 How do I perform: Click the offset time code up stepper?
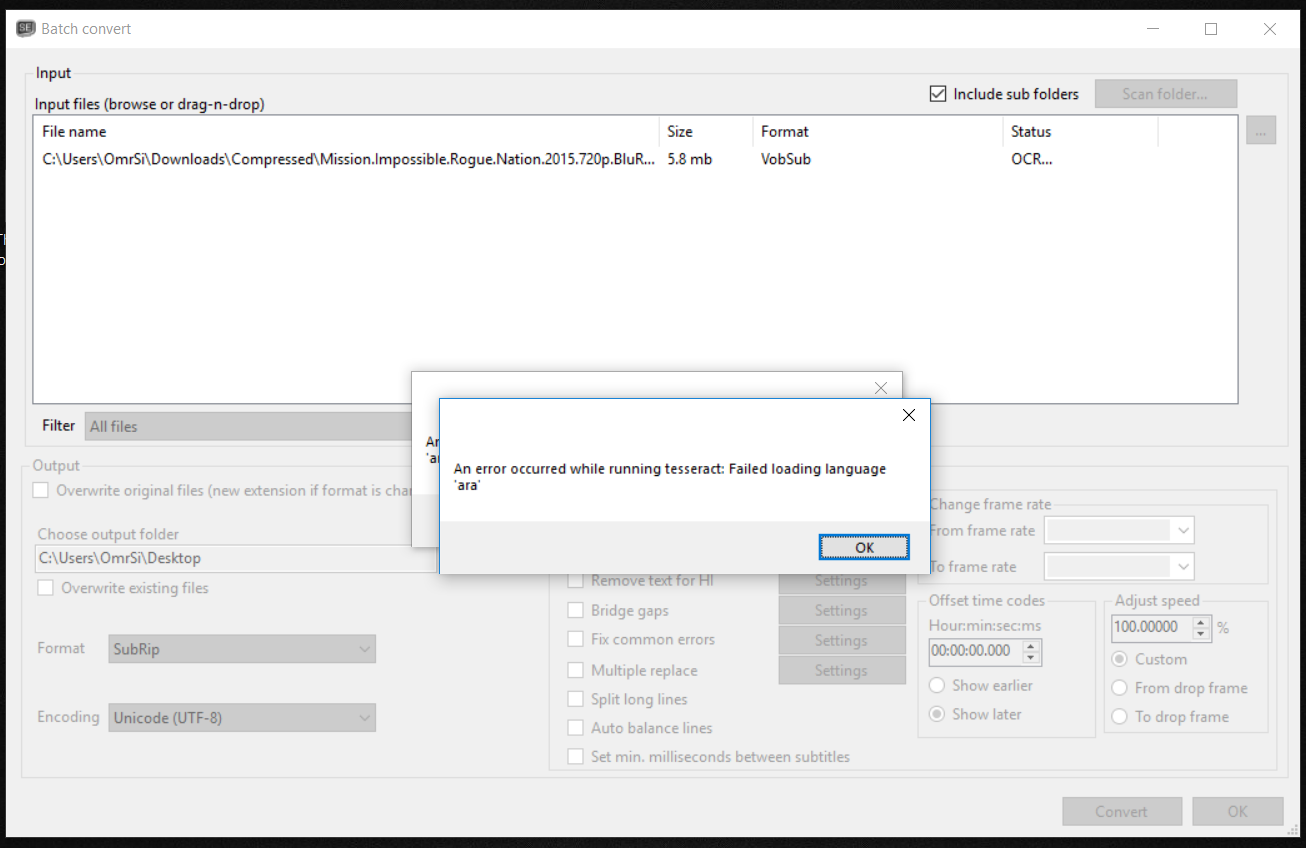1031,645
